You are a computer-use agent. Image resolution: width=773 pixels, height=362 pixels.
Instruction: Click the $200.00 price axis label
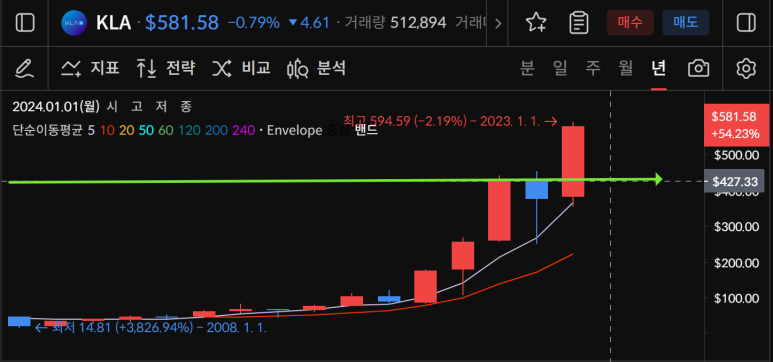737,262
